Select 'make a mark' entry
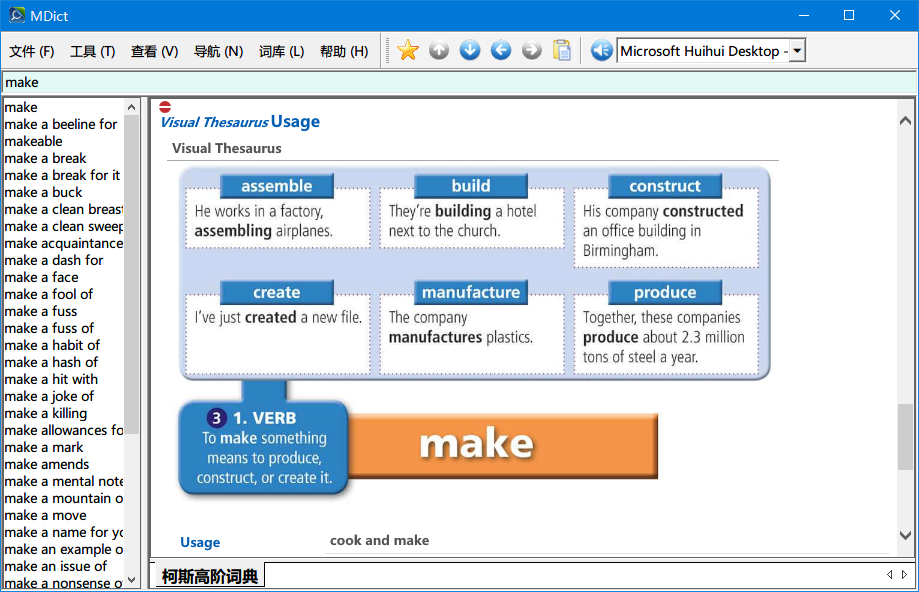This screenshot has width=919, height=592. pyautogui.click(x=43, y=447)
